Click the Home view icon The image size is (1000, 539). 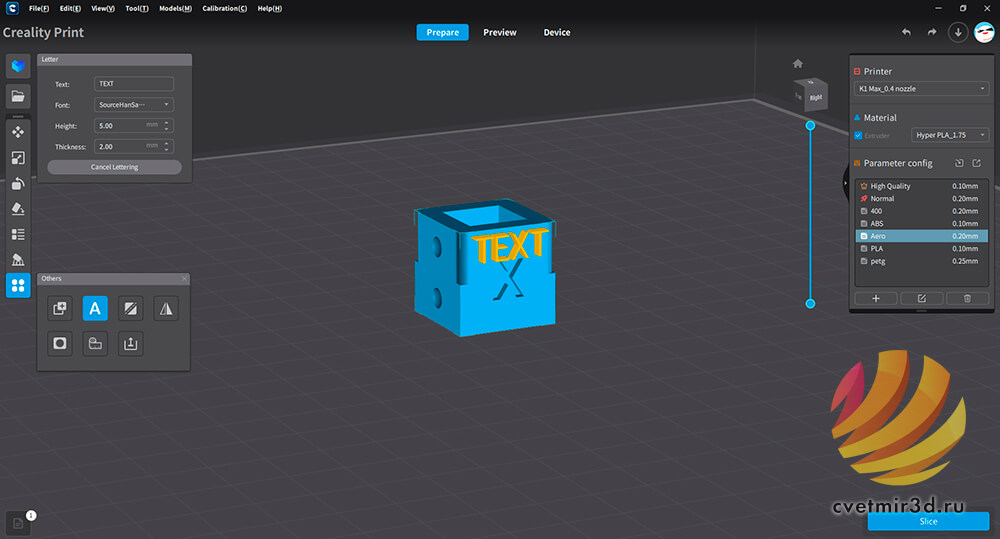tap(798, 63)
